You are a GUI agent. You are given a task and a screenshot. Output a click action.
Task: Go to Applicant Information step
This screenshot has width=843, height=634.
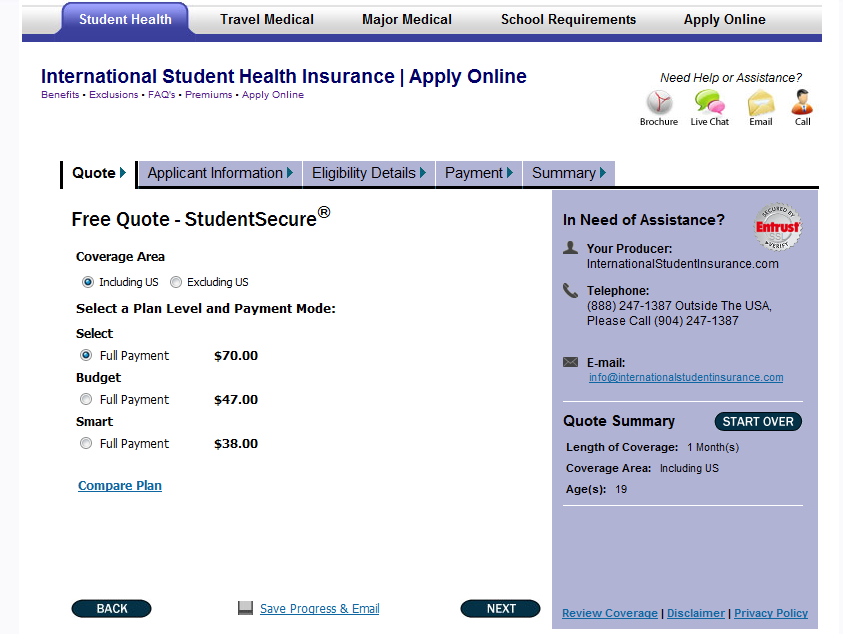click(x=220, y=173)
